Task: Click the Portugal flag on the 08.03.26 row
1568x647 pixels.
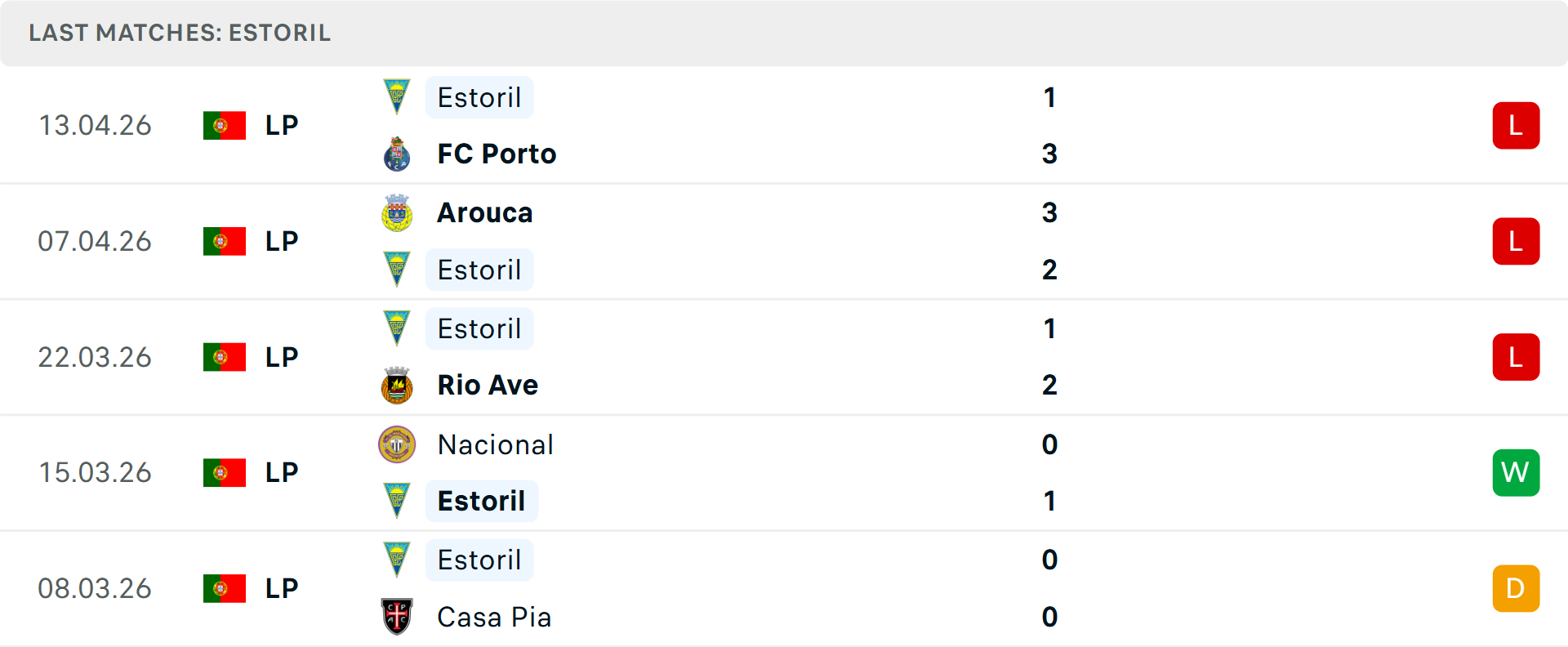Action: (225, 587)
